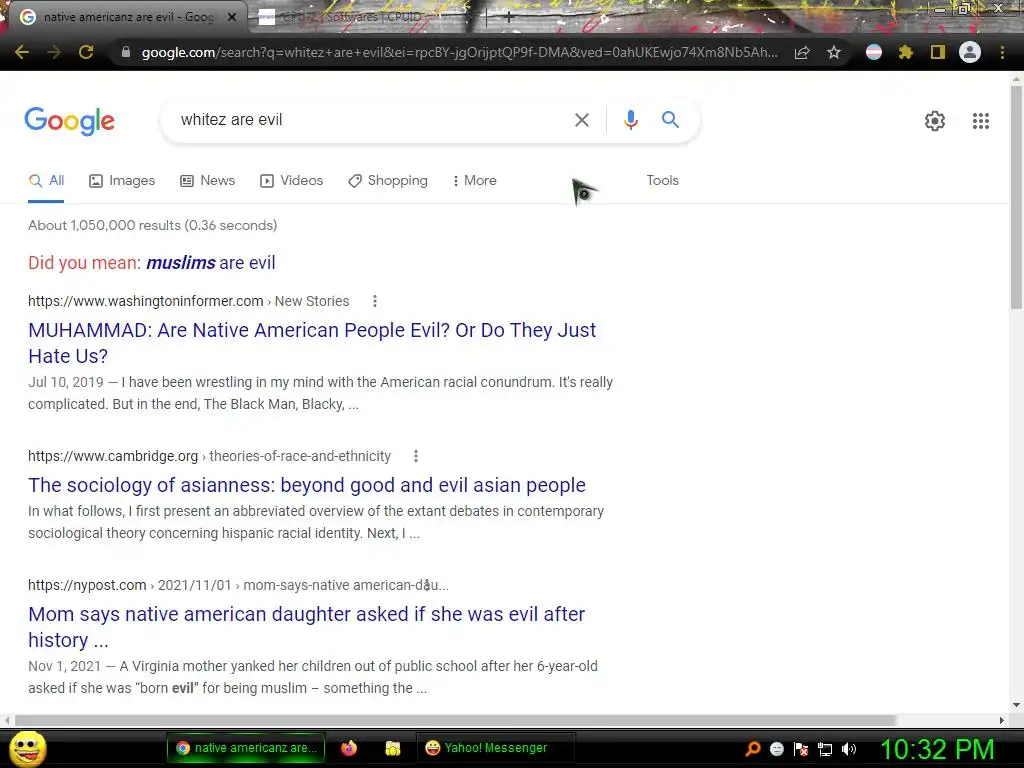Click the address bar URL
1024x768 pixels.
pos(459,52)
